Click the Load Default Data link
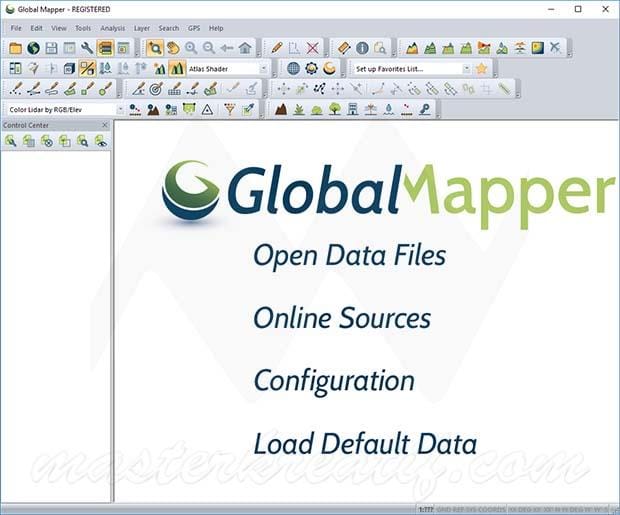The image size is (620, 515). (365, 444)
